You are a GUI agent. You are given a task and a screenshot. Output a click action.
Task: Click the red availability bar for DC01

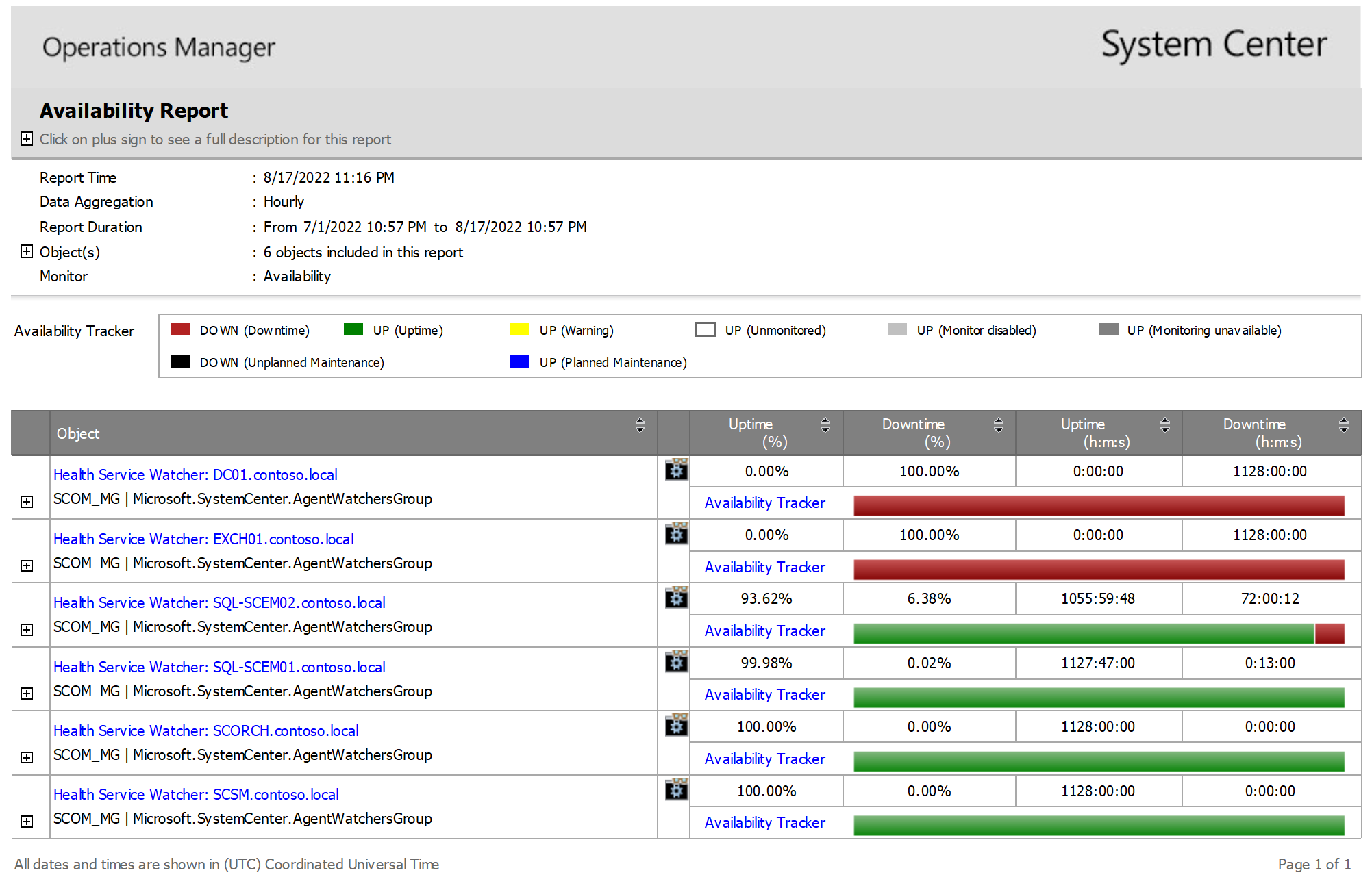click(1099, 505)
